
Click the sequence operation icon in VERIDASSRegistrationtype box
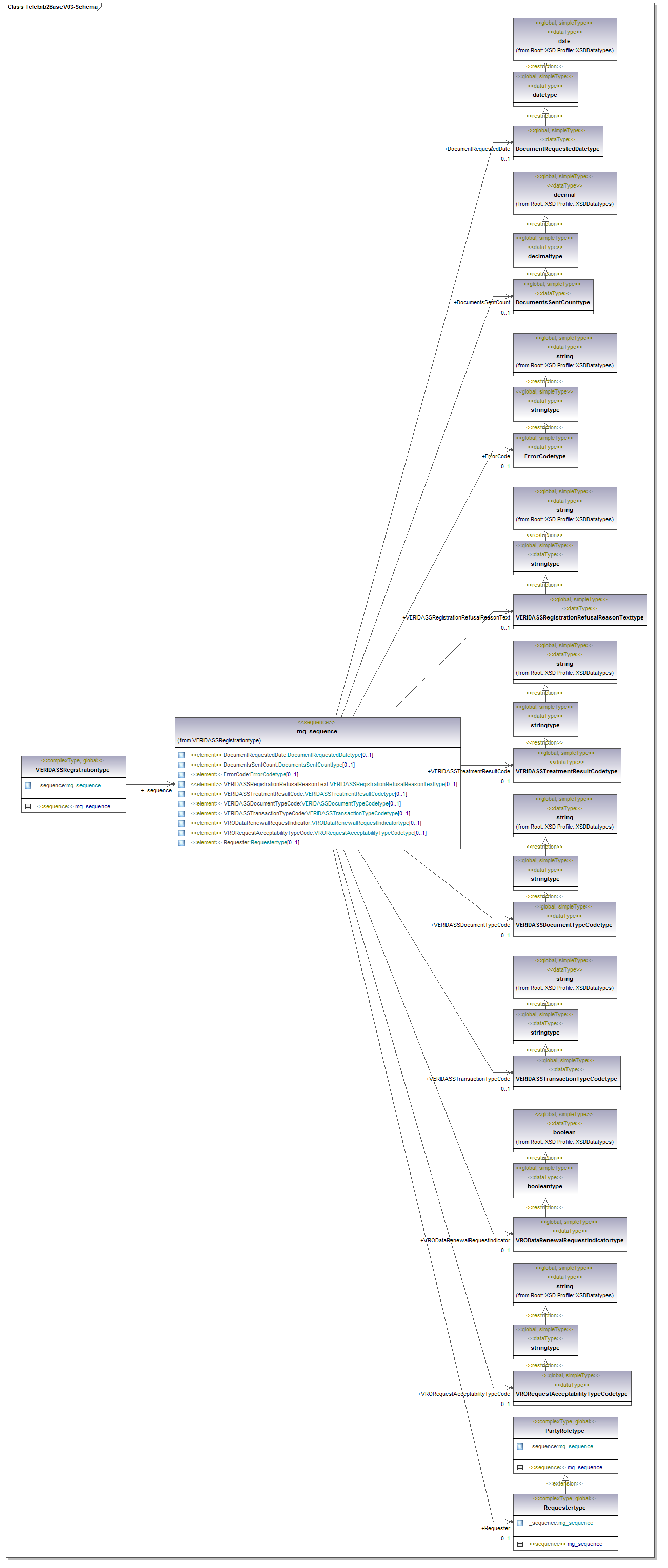27,807
